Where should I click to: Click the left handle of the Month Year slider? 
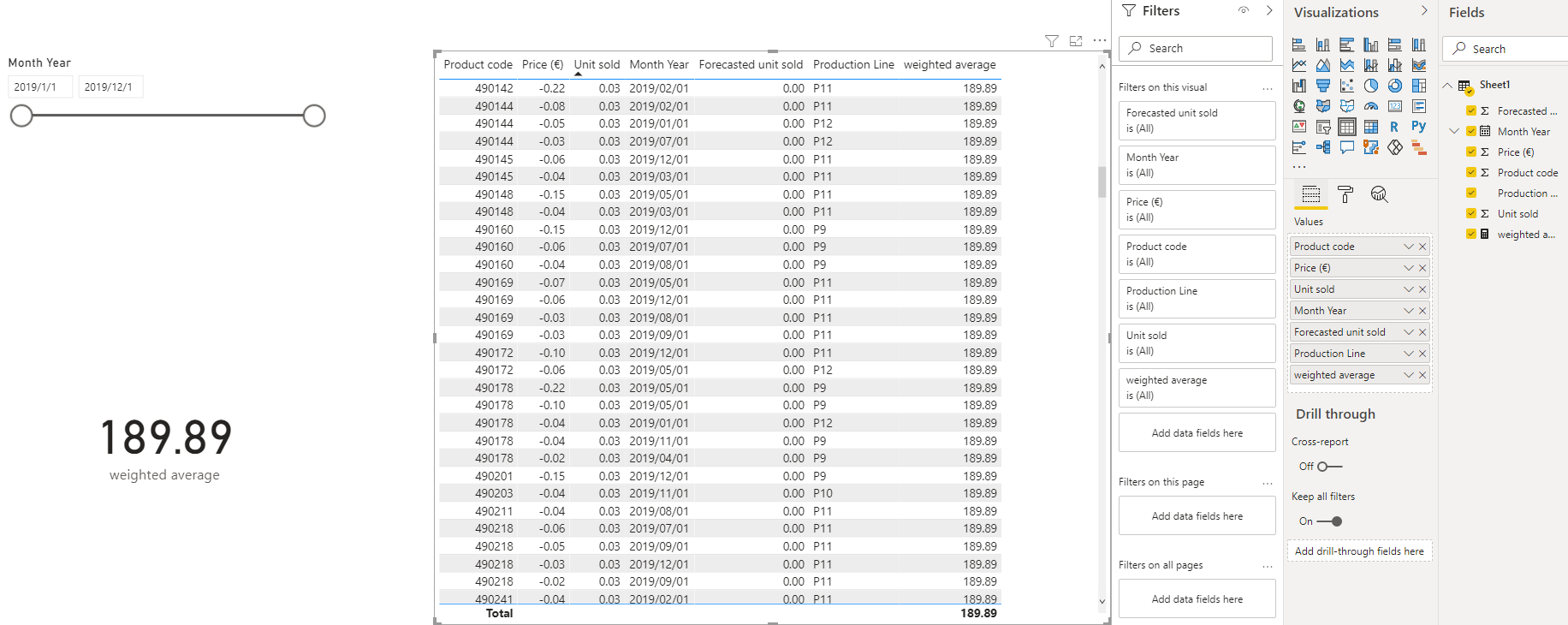(21, 116)
